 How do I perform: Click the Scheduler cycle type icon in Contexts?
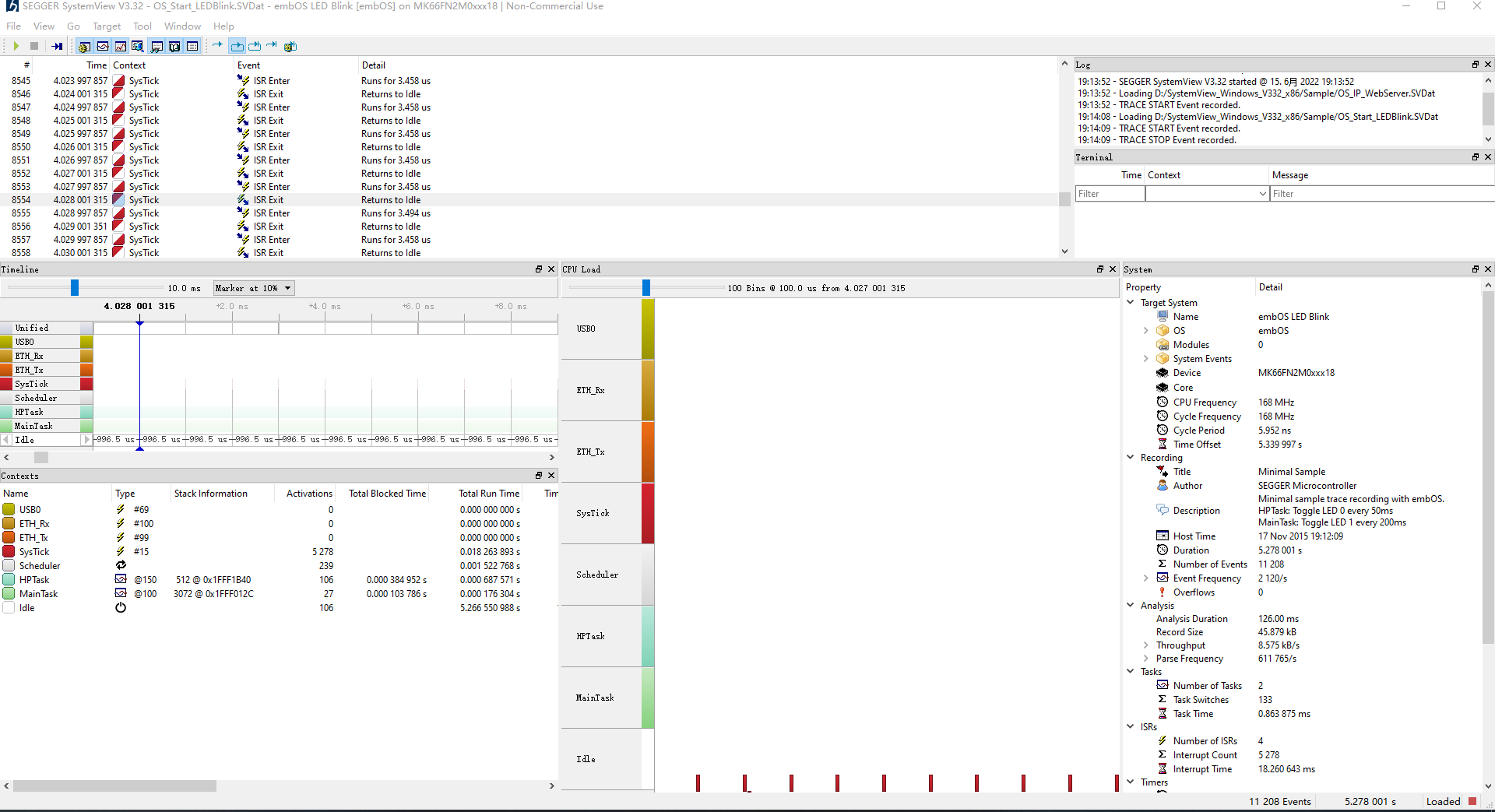[121, 565]
